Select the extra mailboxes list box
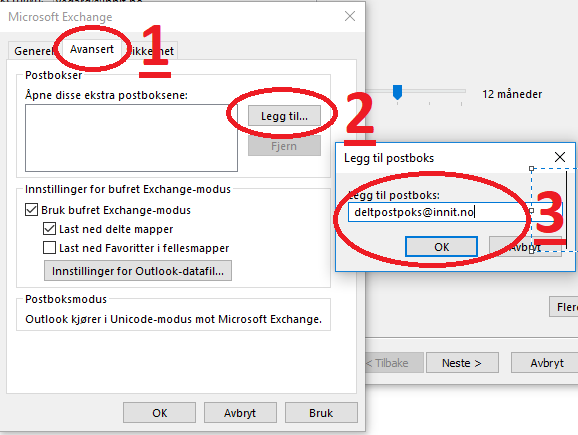Image resolution: width=578 pixels, height=435 pixels. tap(131, 138)
